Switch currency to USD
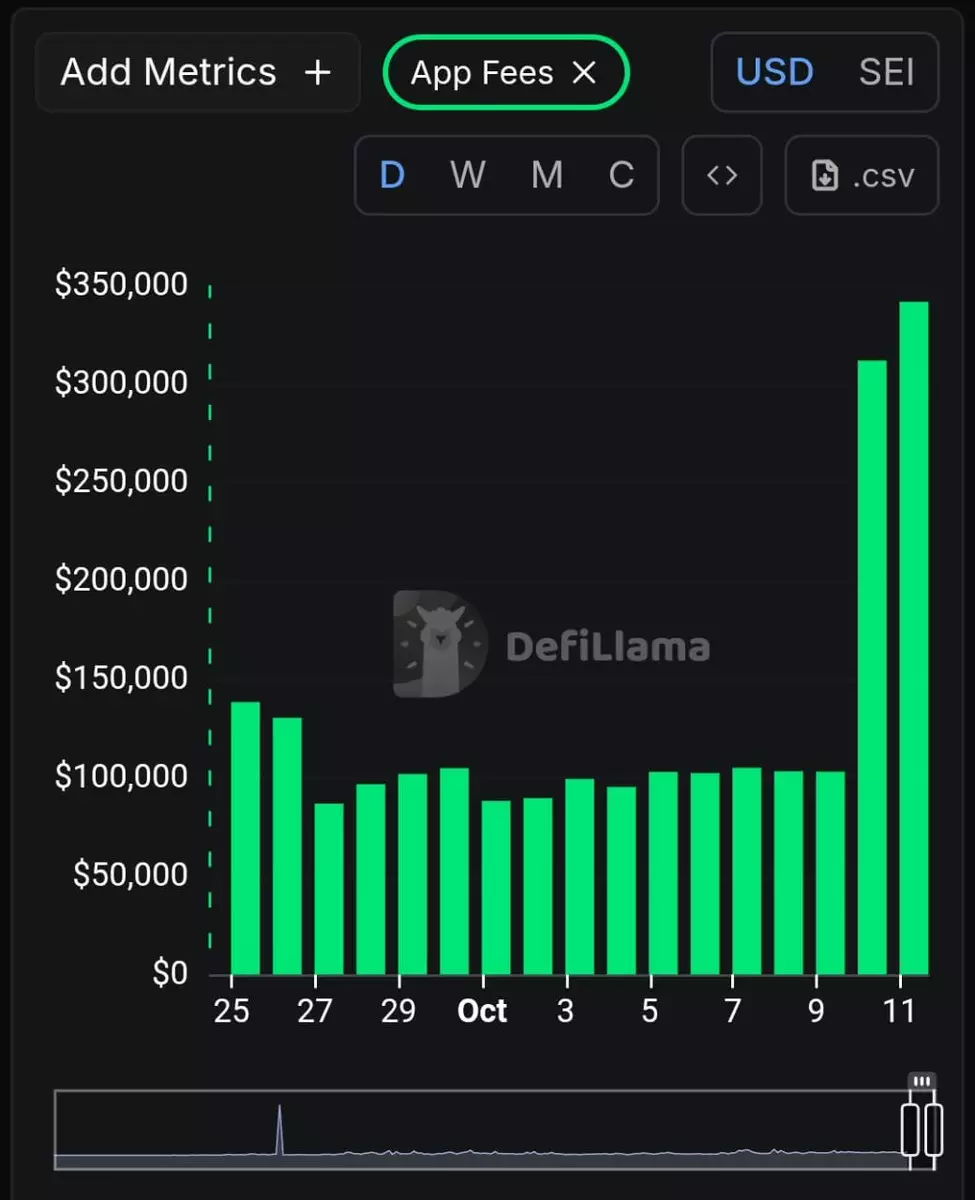 pos(774,73)
